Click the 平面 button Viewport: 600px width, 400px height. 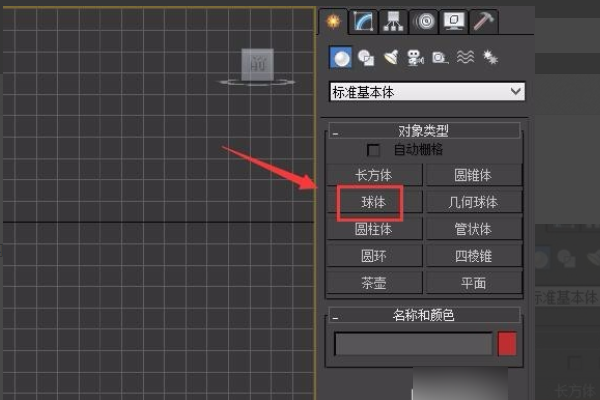[474, 283]
